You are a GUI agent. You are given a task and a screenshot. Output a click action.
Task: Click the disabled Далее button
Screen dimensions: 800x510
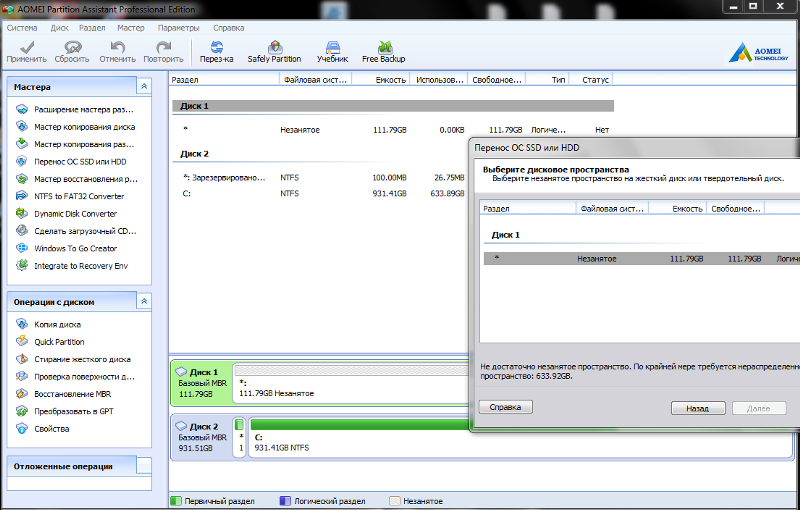(759, 408)
